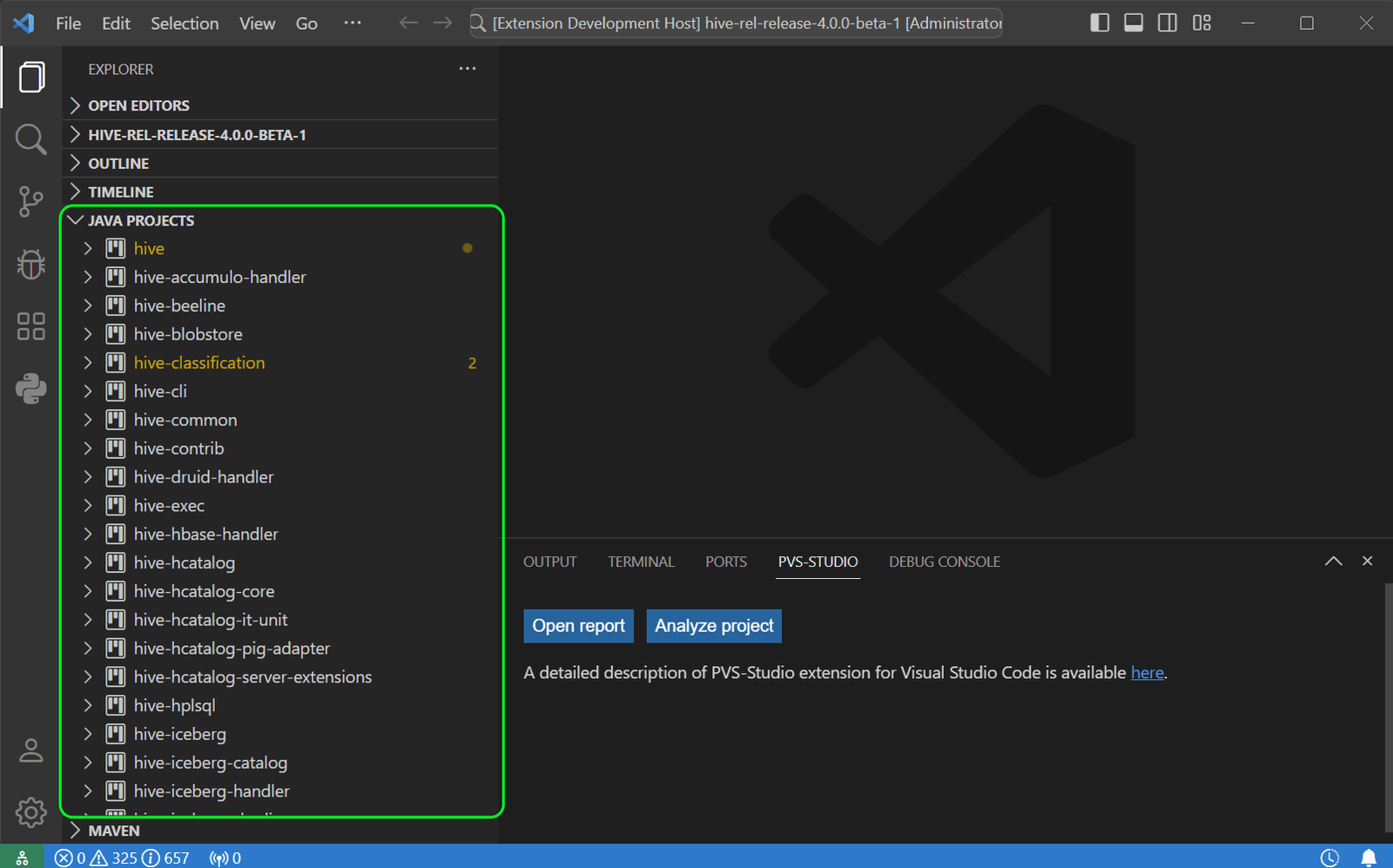Select the Source Control icon

coord(31,201)
